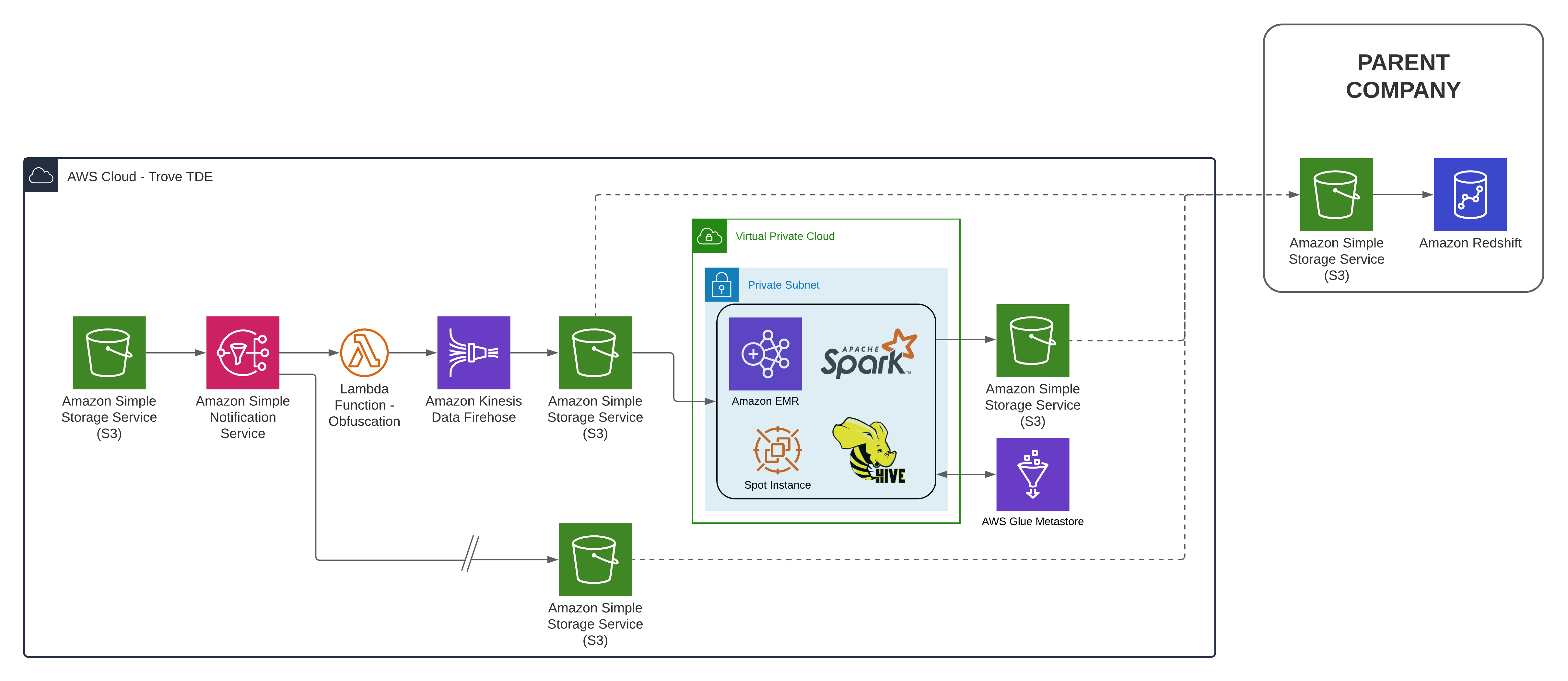Select the bottom S3 bucket icon fed by SNS
Screen dimensions: 1568x681
[x=595, y=559]
